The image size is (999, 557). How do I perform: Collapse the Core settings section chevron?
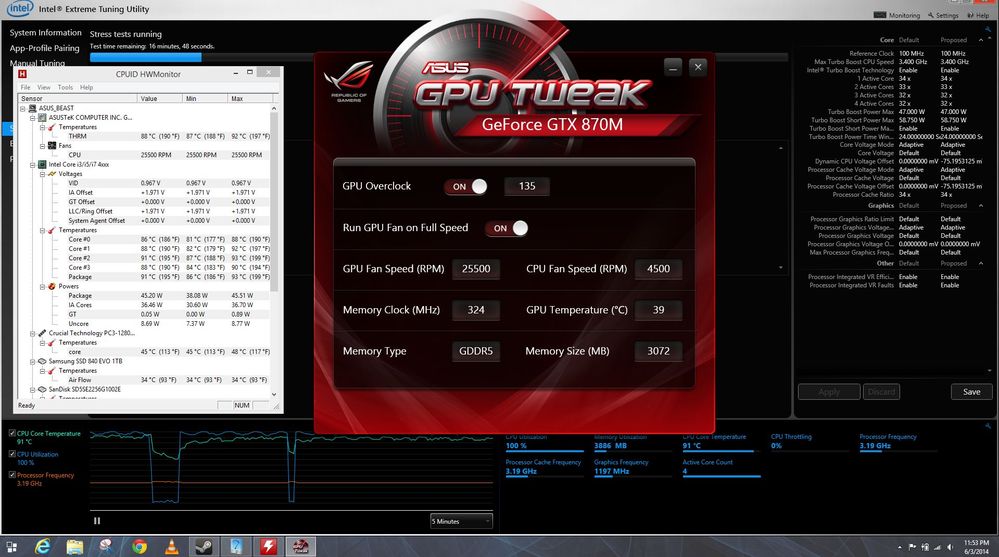point(981,40)
